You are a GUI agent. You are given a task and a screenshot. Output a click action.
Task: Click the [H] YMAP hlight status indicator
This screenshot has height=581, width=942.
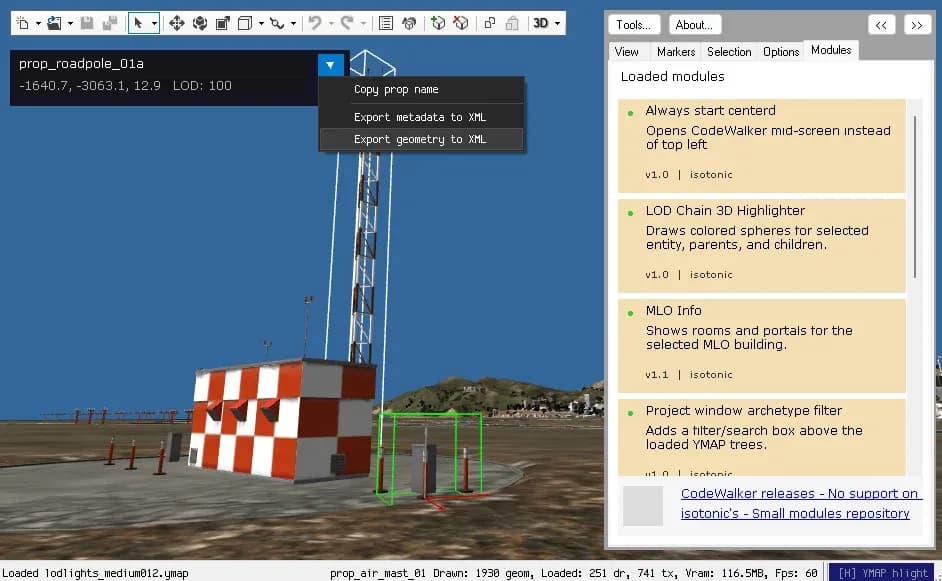pyautogui.click(x=883, y=573)
